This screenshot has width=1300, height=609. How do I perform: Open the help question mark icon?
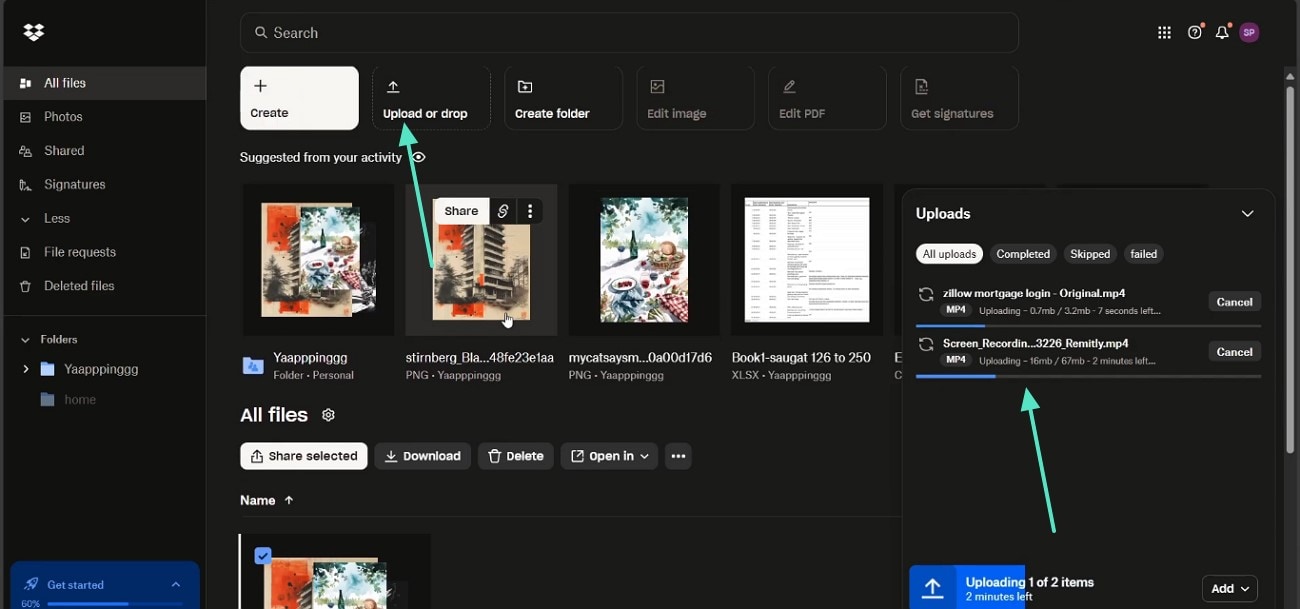(x=1194, y=33)
